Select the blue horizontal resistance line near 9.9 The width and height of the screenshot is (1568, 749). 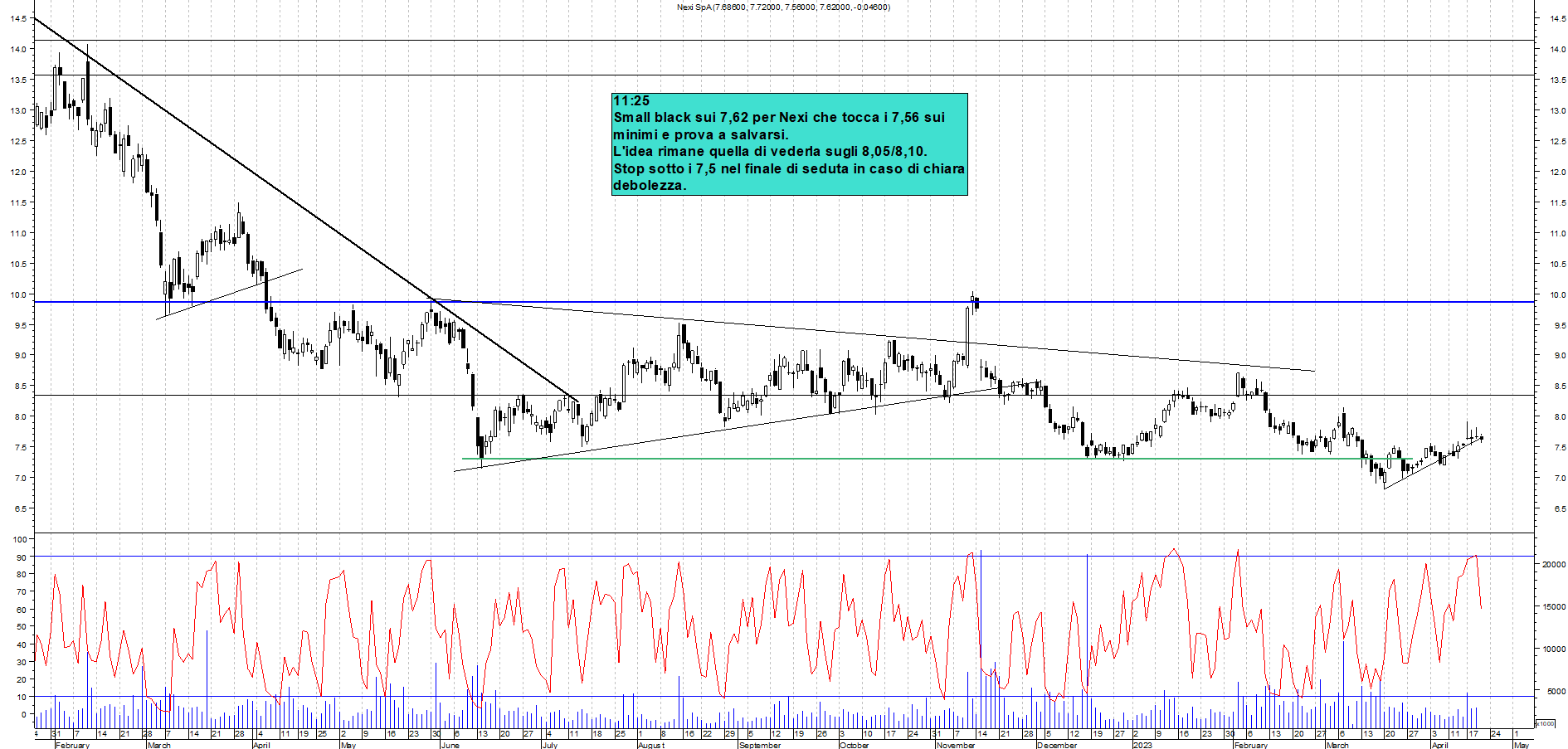784,302
